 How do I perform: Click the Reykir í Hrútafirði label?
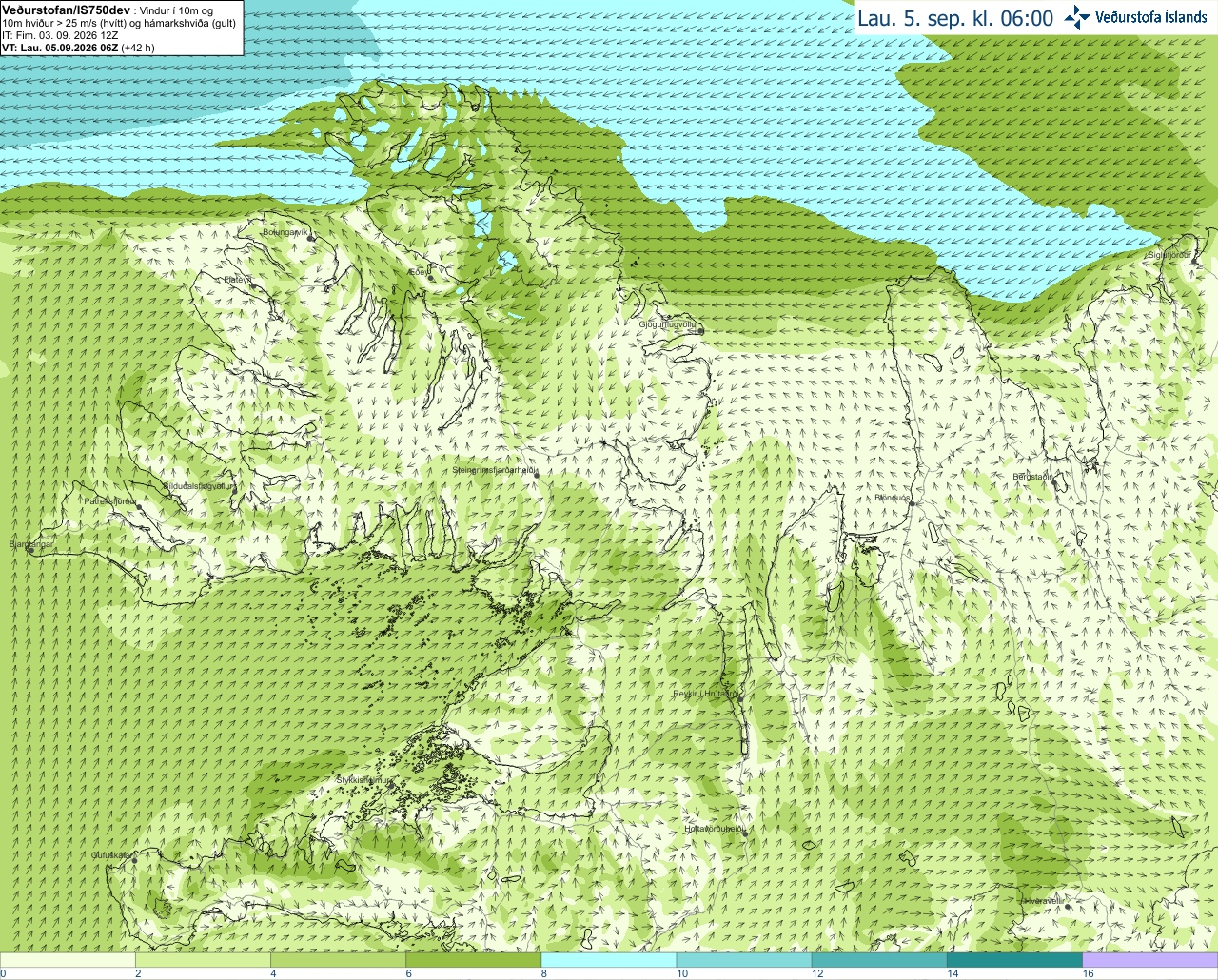coord(707,694)
